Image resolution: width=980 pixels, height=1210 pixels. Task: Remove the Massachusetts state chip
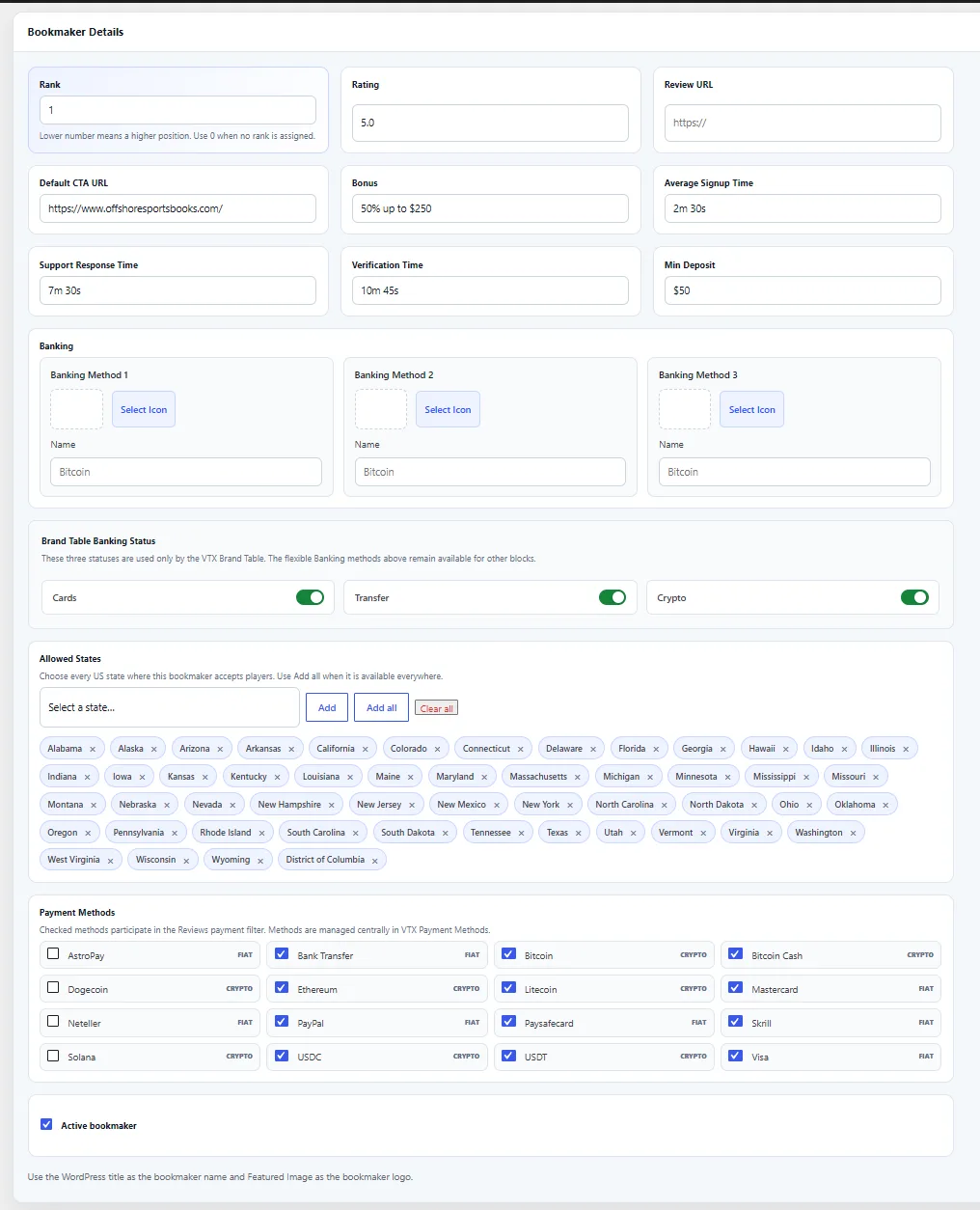pyautogui.click(x=578, y=778)
